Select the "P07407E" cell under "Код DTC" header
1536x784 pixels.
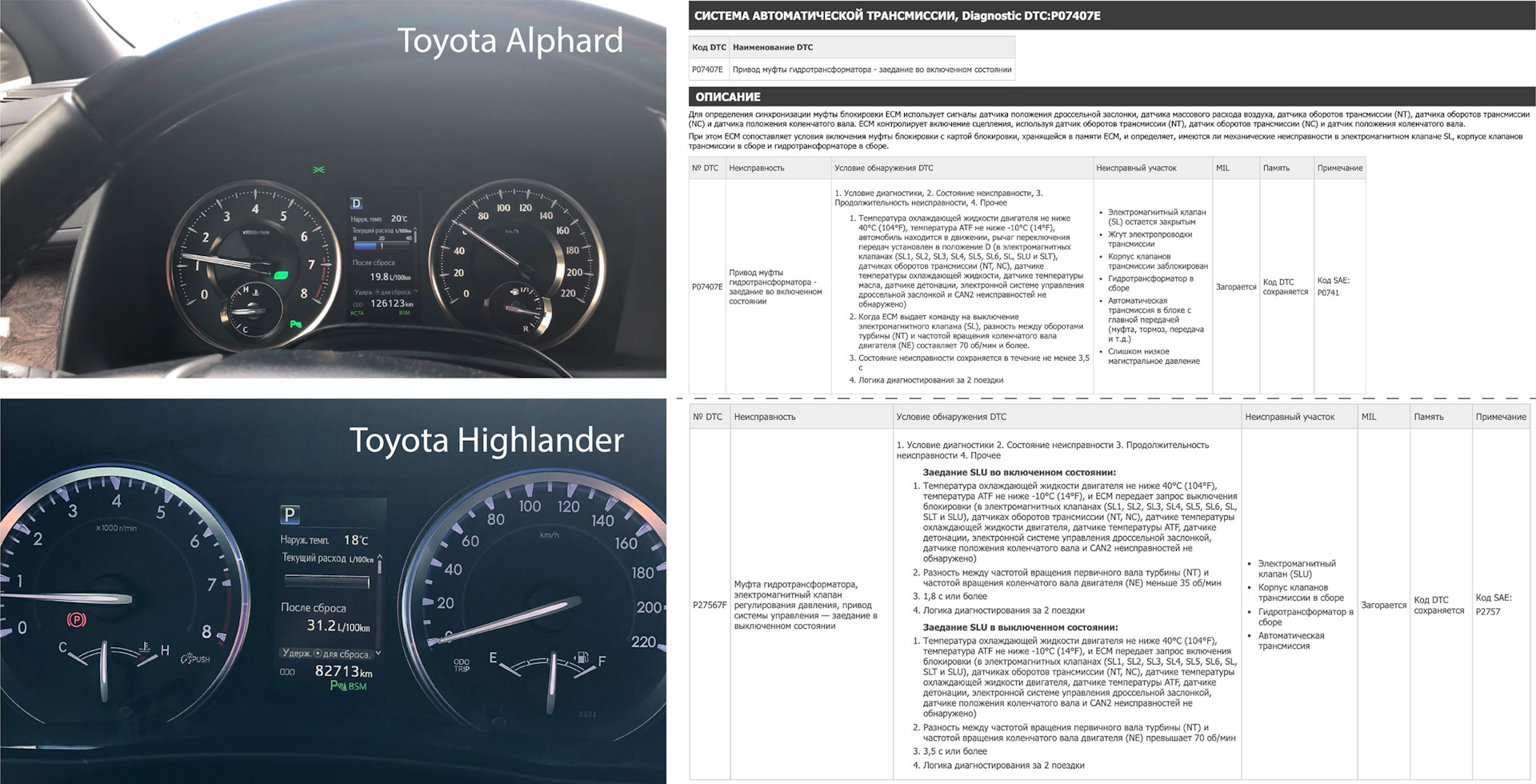click(x=707, y=70)
